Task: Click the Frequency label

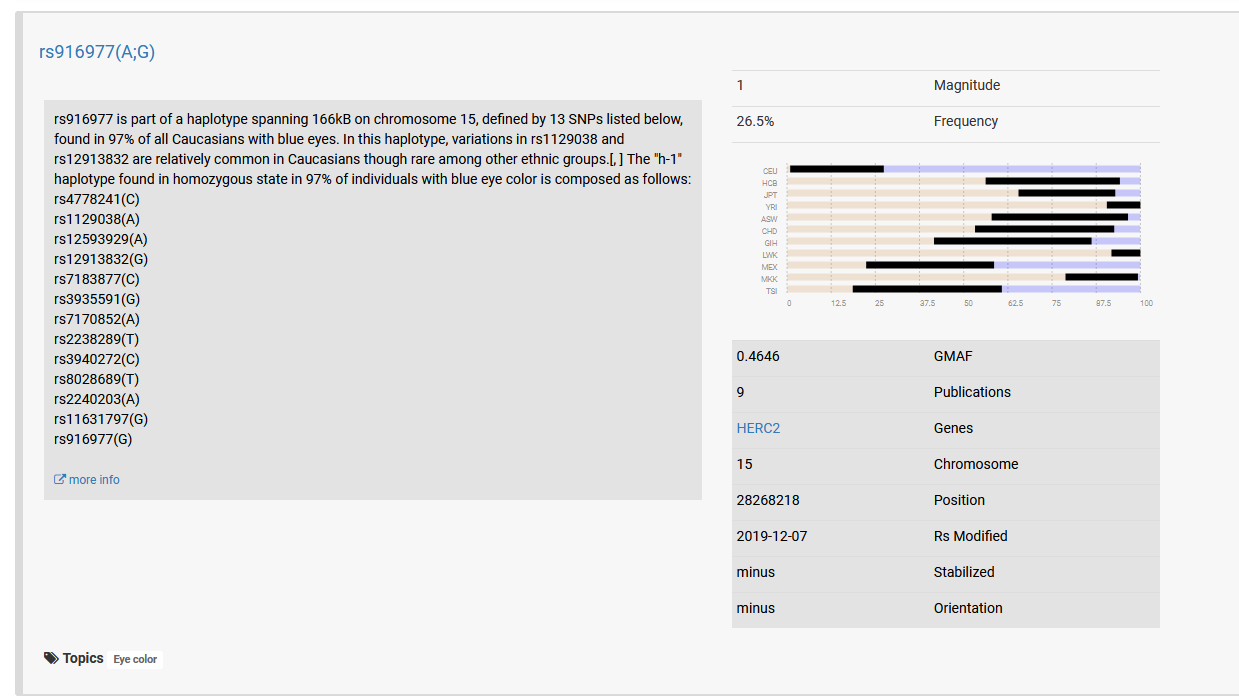Action: pyautogui.click(x=966, y=121)
